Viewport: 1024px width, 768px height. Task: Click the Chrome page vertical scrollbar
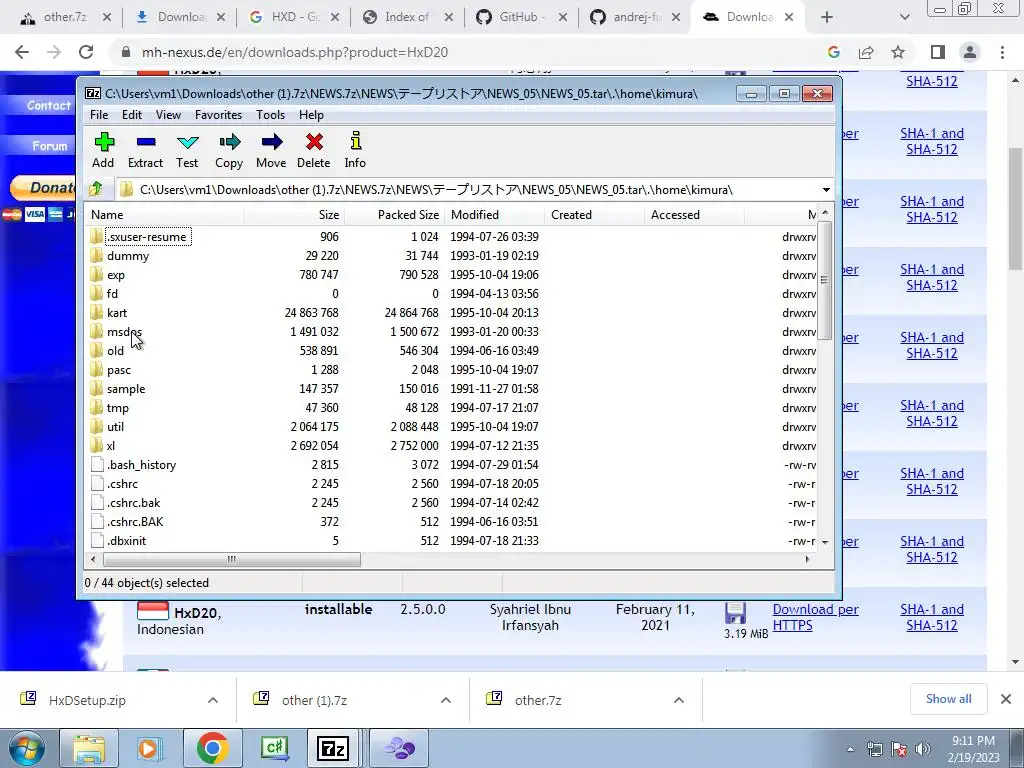click(x=1016, y=209)
